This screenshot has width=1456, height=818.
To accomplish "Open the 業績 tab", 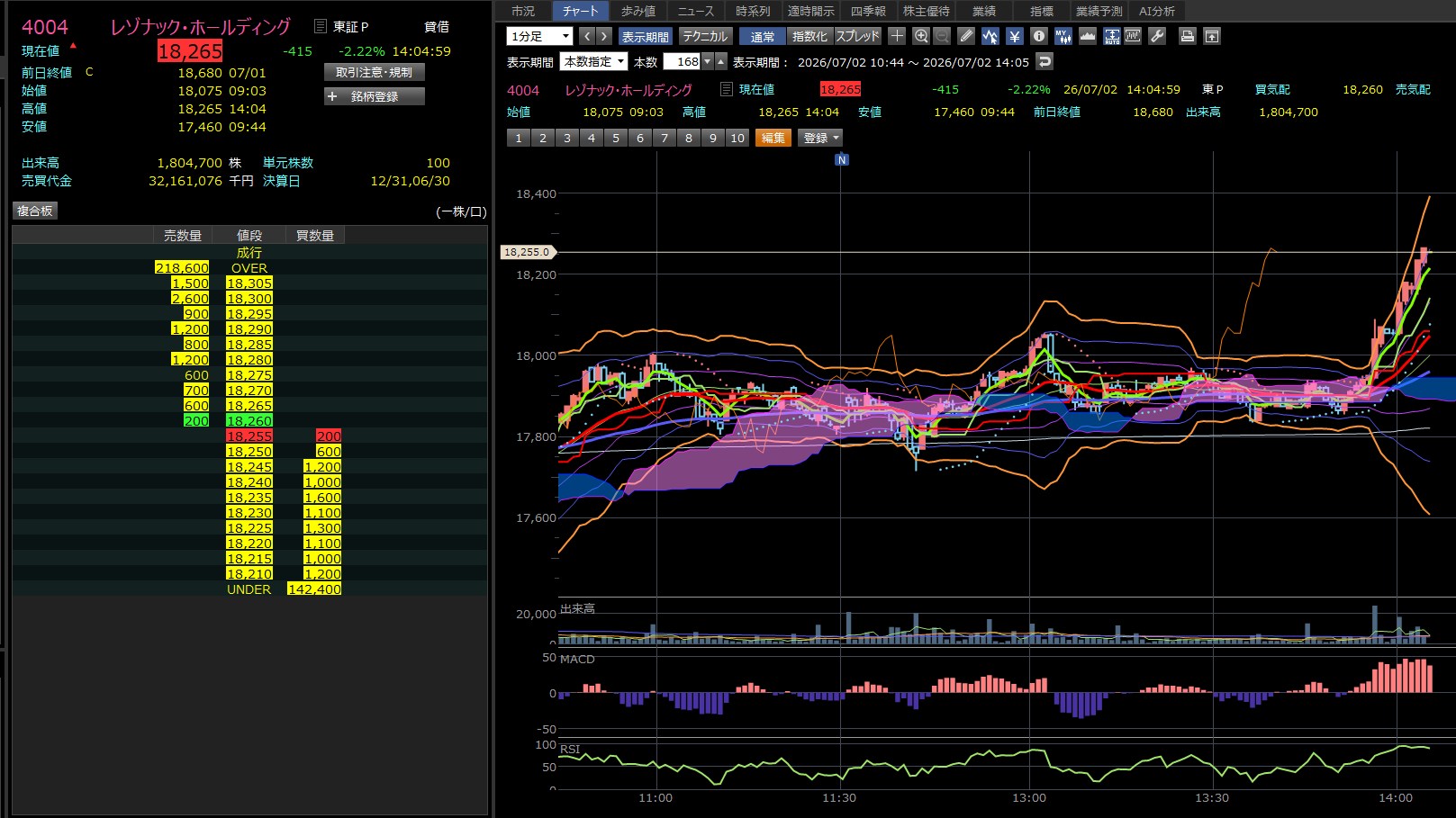I will 984,11.
